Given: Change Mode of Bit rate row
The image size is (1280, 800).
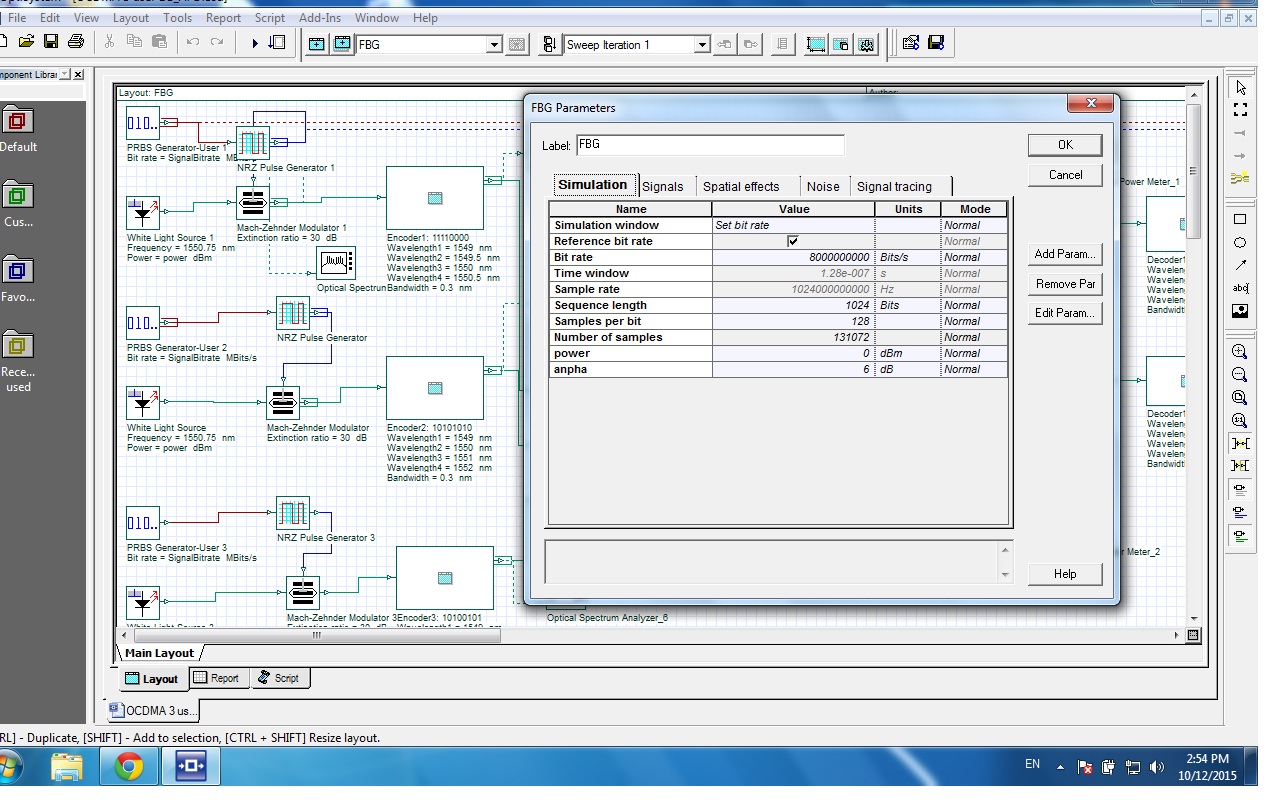Looking at the screenshot, I should tap(974, 257).
